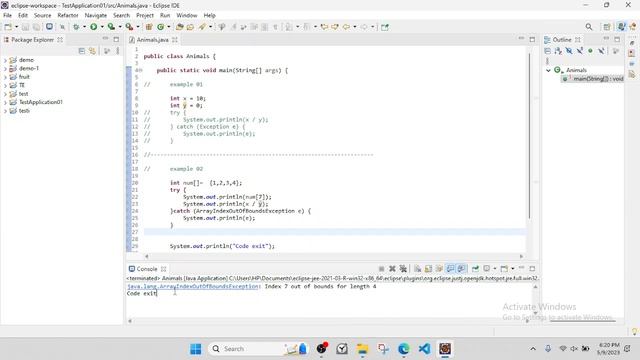
Task: Maximize the Console view
Action: click(532, 269)
